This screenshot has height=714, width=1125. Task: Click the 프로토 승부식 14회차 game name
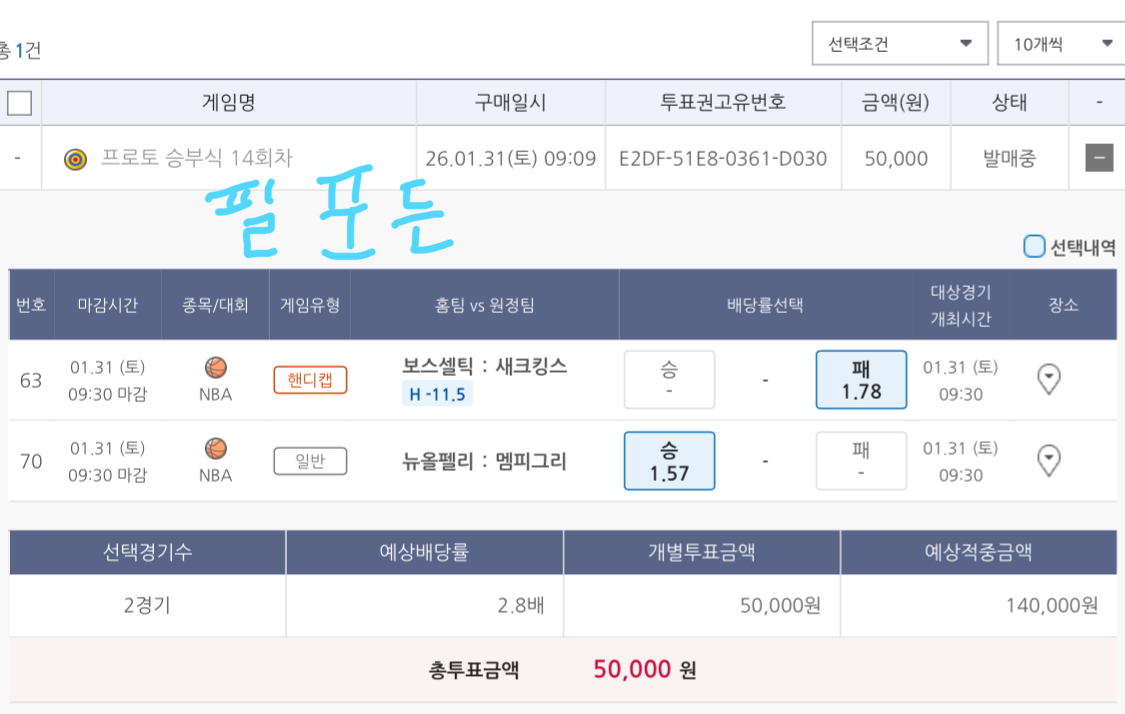click(197, 159)
